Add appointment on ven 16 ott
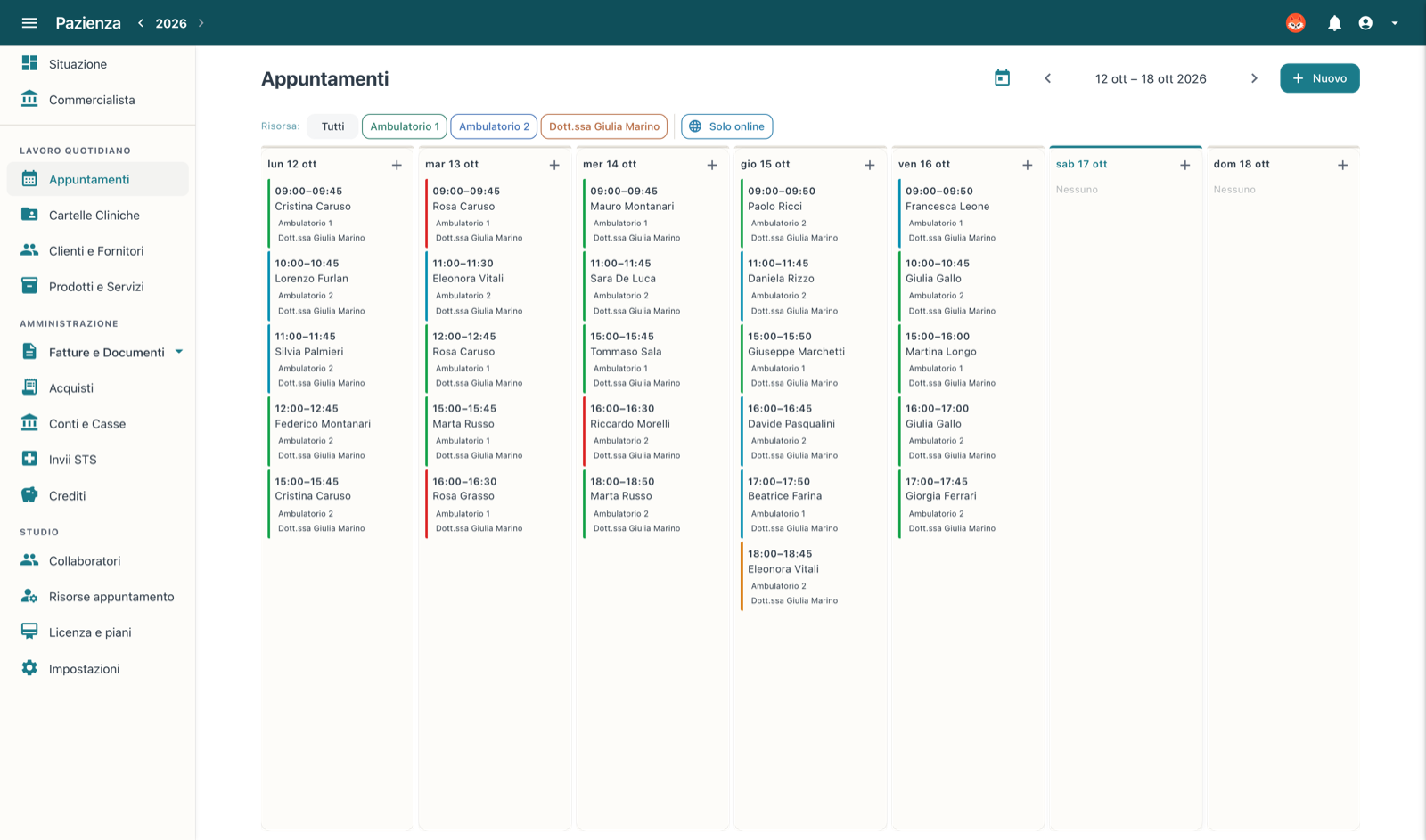This screenshot has height=840, width=1426. (1028, 165)
